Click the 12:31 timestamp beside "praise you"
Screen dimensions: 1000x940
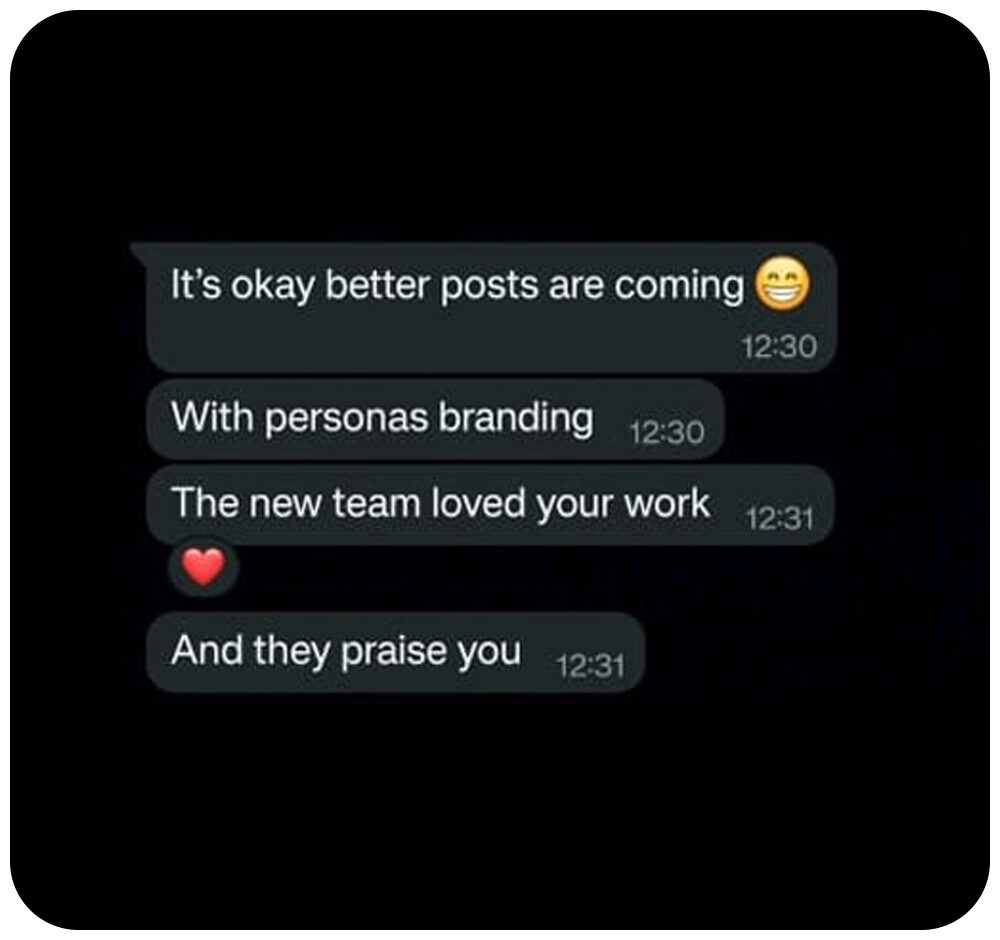click(x=591, y=666)
